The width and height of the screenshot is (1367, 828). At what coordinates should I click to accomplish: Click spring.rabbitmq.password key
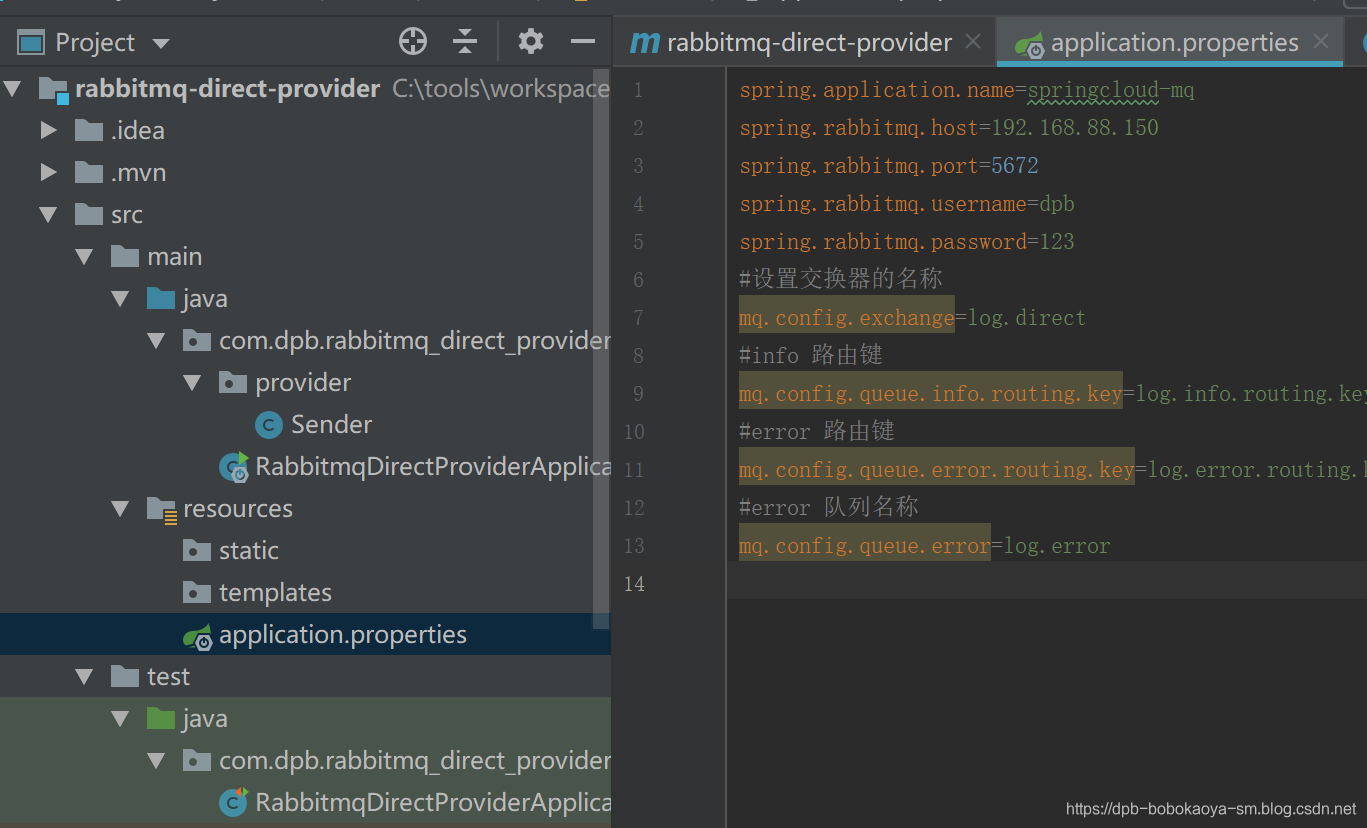(883, 243)
